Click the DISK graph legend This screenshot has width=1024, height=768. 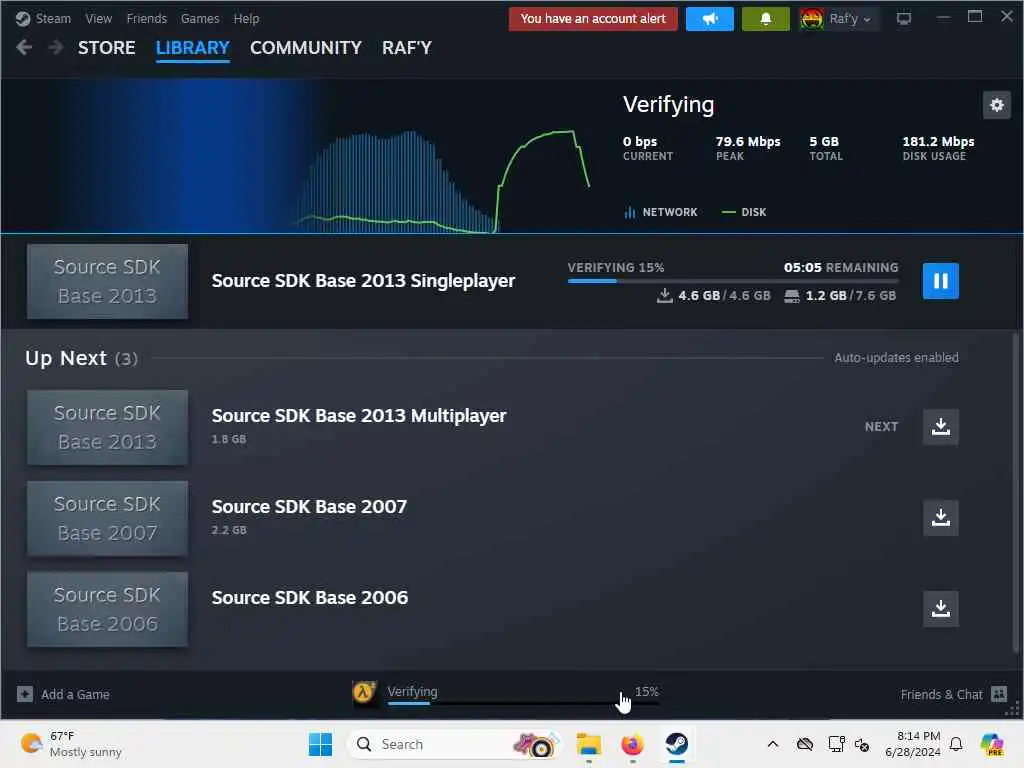744,212
